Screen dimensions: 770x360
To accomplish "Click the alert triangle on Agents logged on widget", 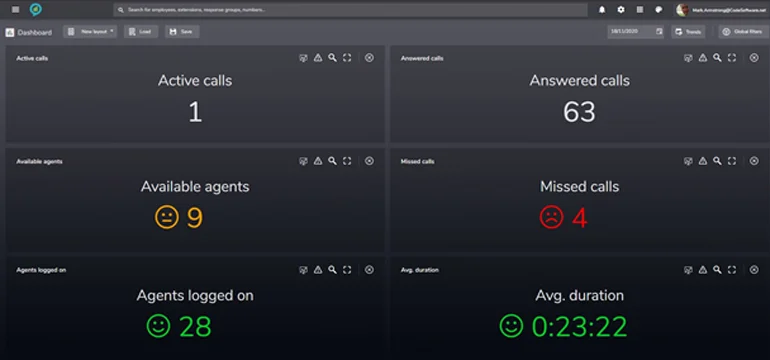I will (x=318, y=270).
